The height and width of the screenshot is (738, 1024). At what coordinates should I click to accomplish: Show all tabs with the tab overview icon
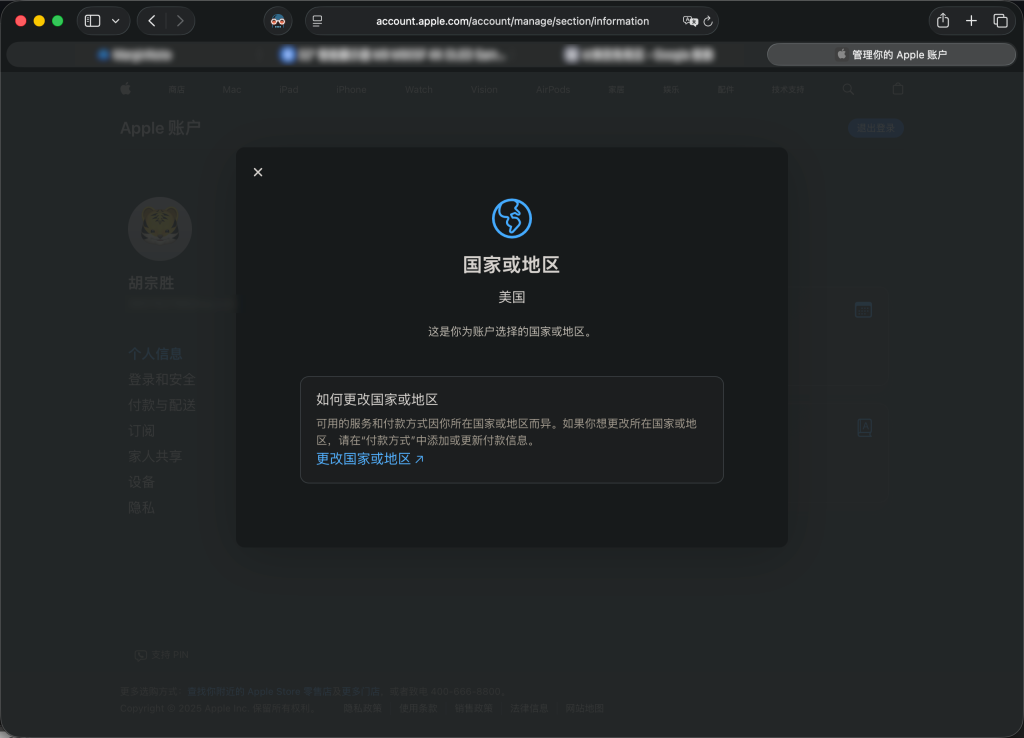pyautogui.click(x=1000, y=20)
